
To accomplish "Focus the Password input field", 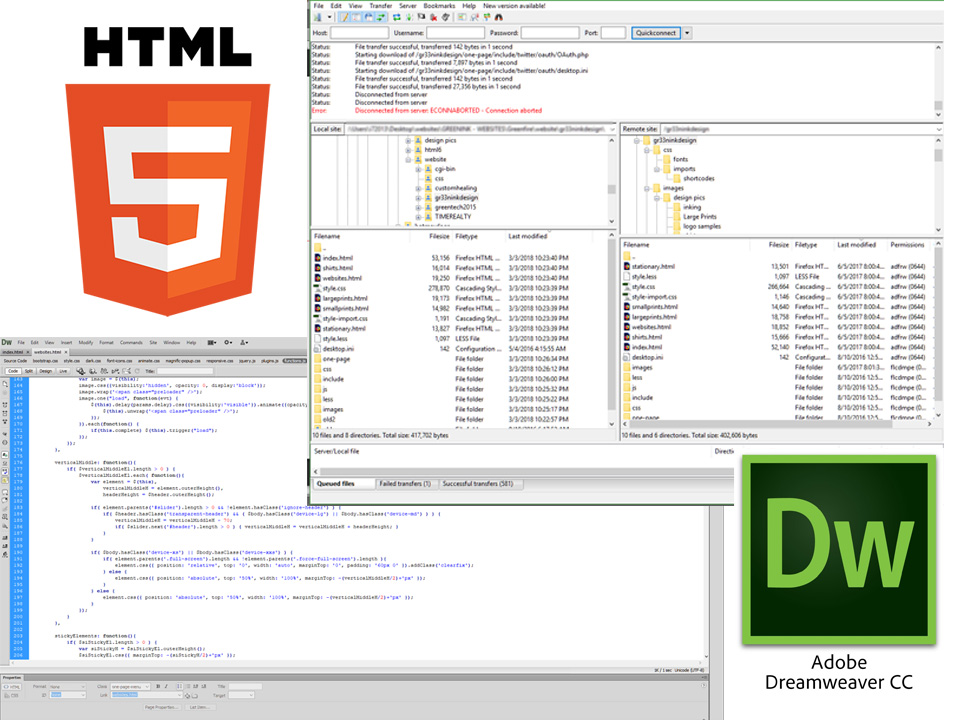I will pos(550,33).
